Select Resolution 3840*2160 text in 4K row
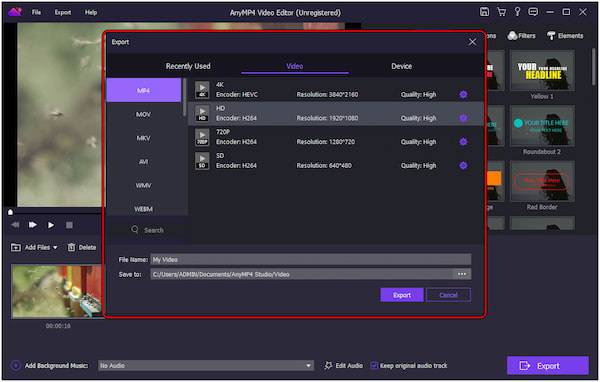Viewport: 600px width, 382px height. 327,95
